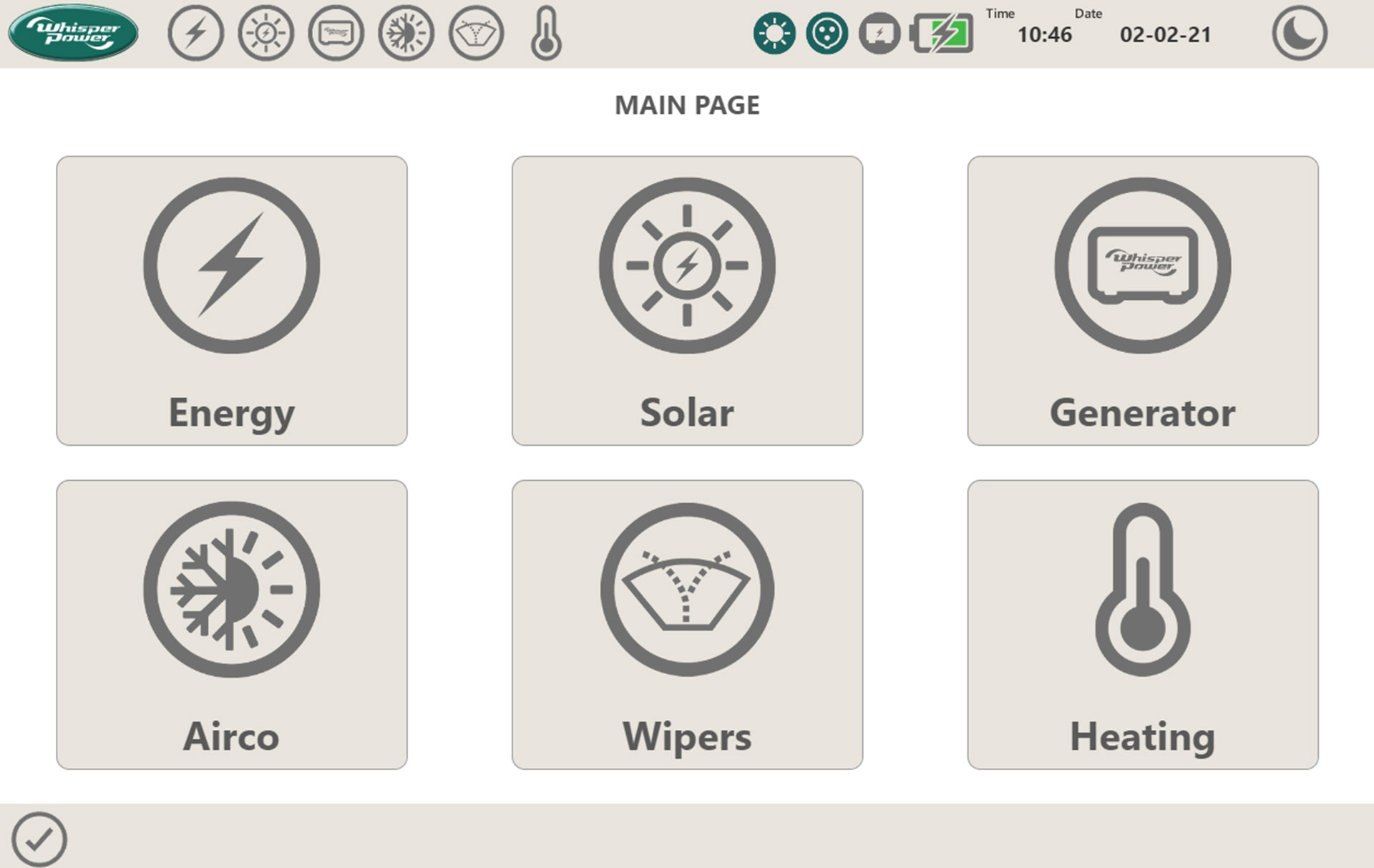Click the WhisperPower logo
The height and width of the screenshot is (868, 1374).
pos(73,33)
